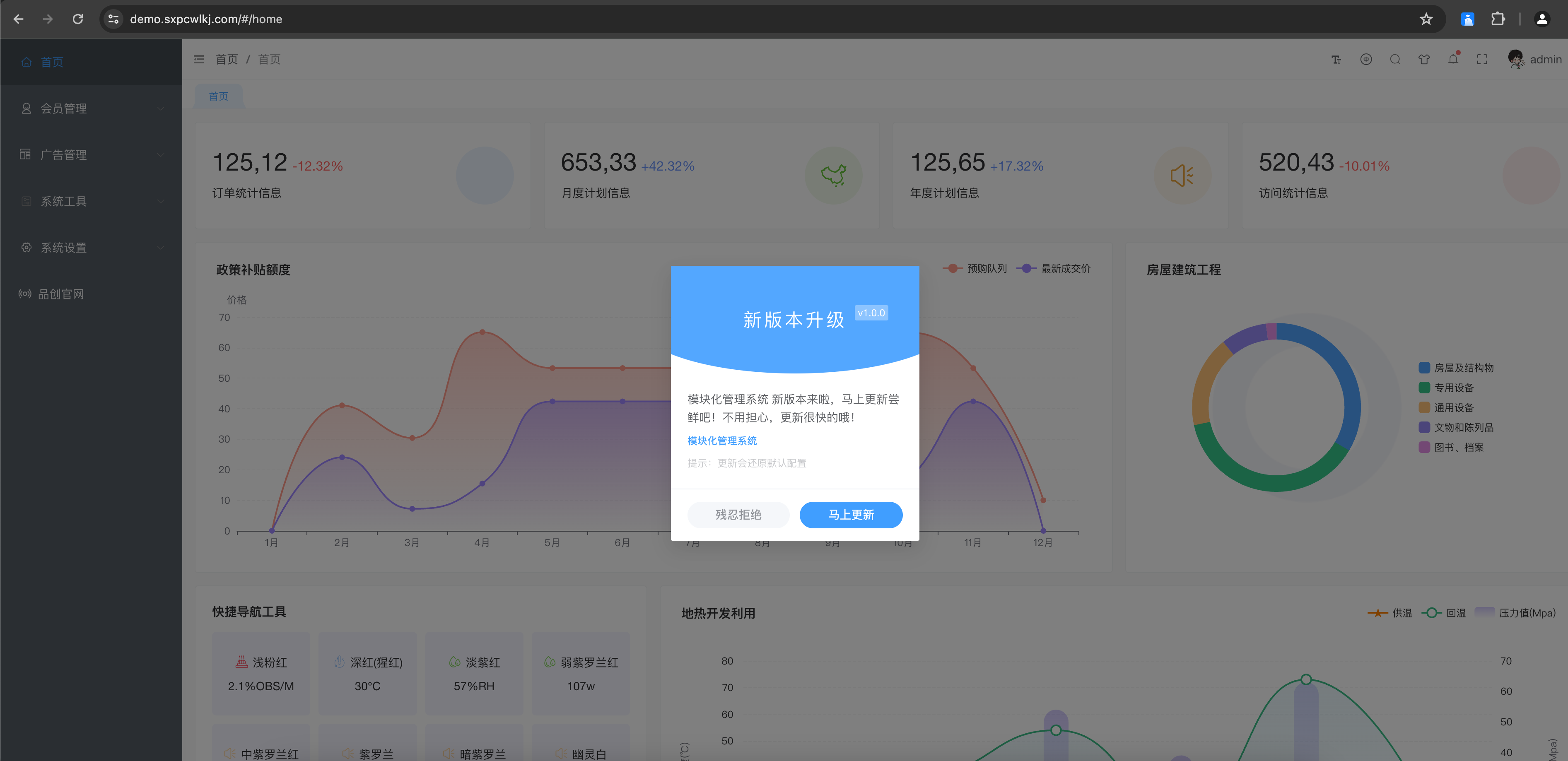Click the font size icon in header
The image size is (1568, 761).
click(x=1336, y=60)
